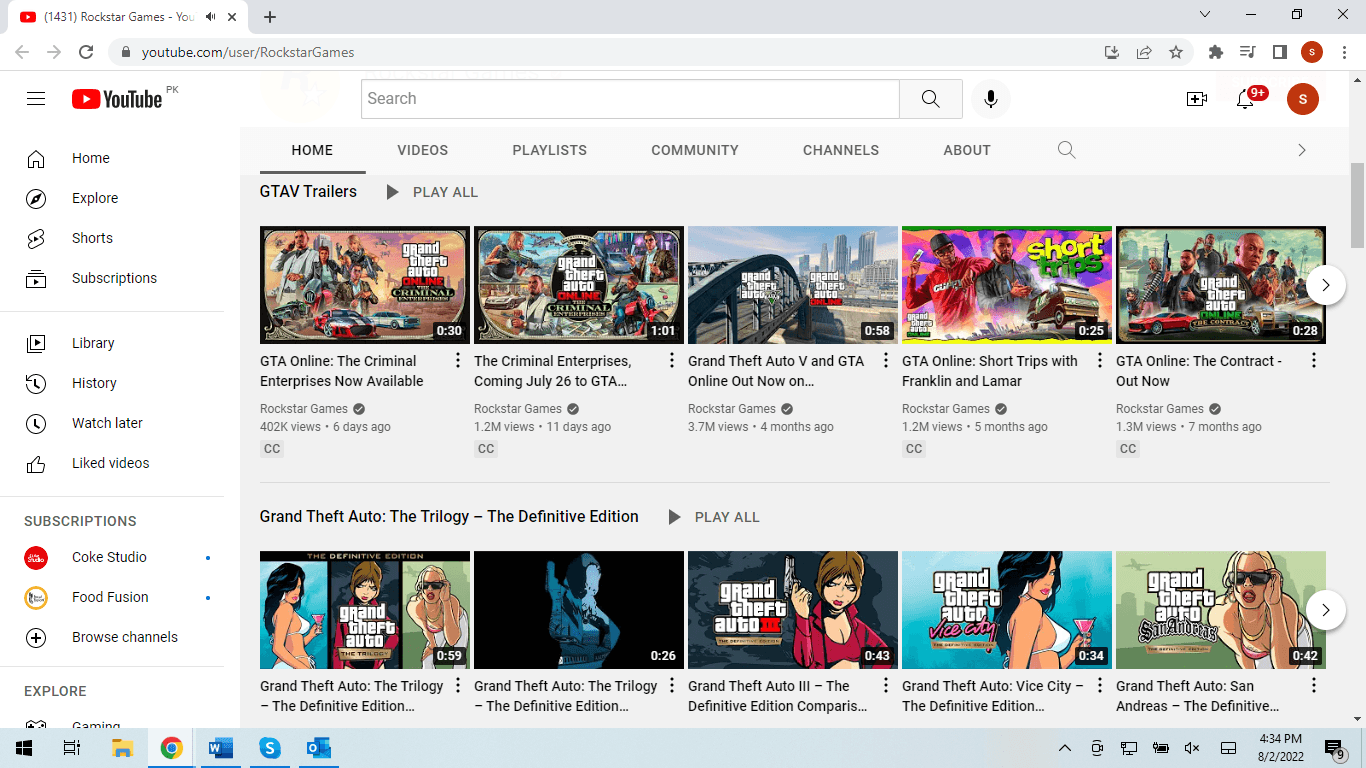Open more options for GTA V Out Now video
This screenshot has width=1366, height=768.
pos(886,361)
